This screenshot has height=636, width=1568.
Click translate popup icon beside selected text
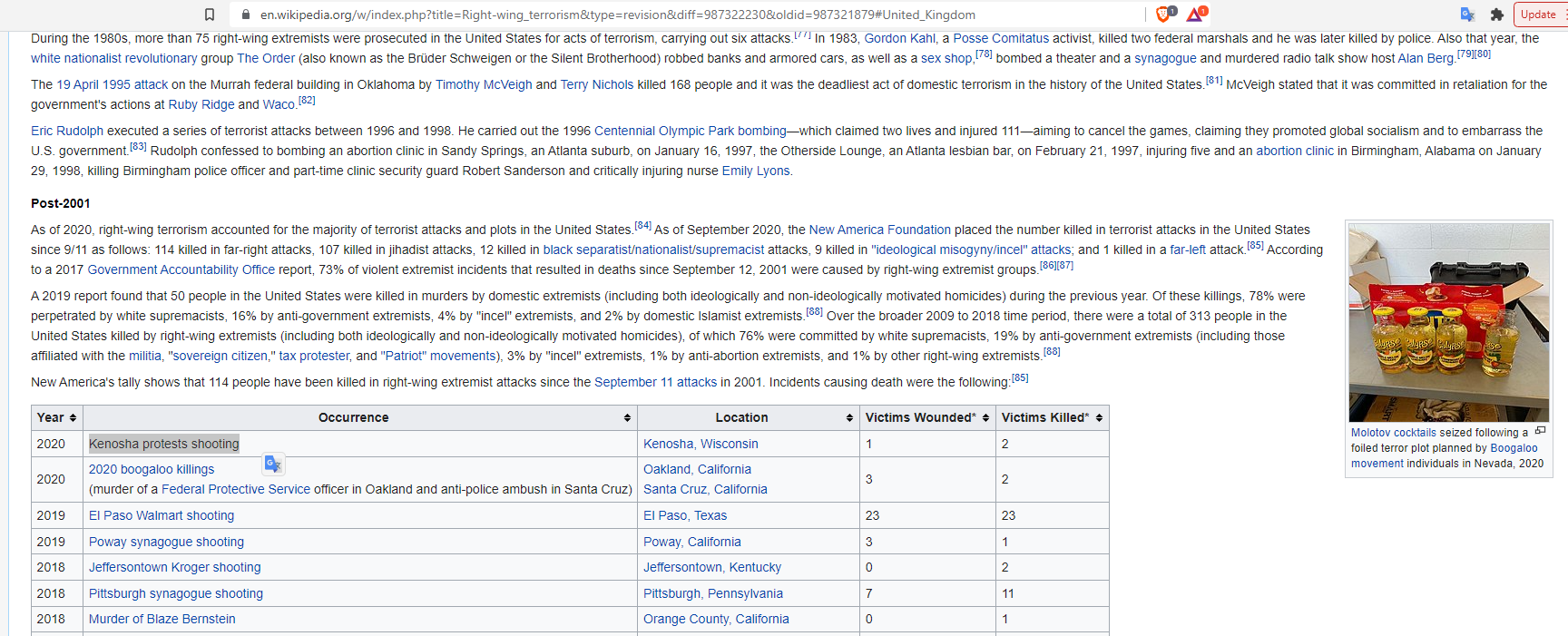(274, 465)
